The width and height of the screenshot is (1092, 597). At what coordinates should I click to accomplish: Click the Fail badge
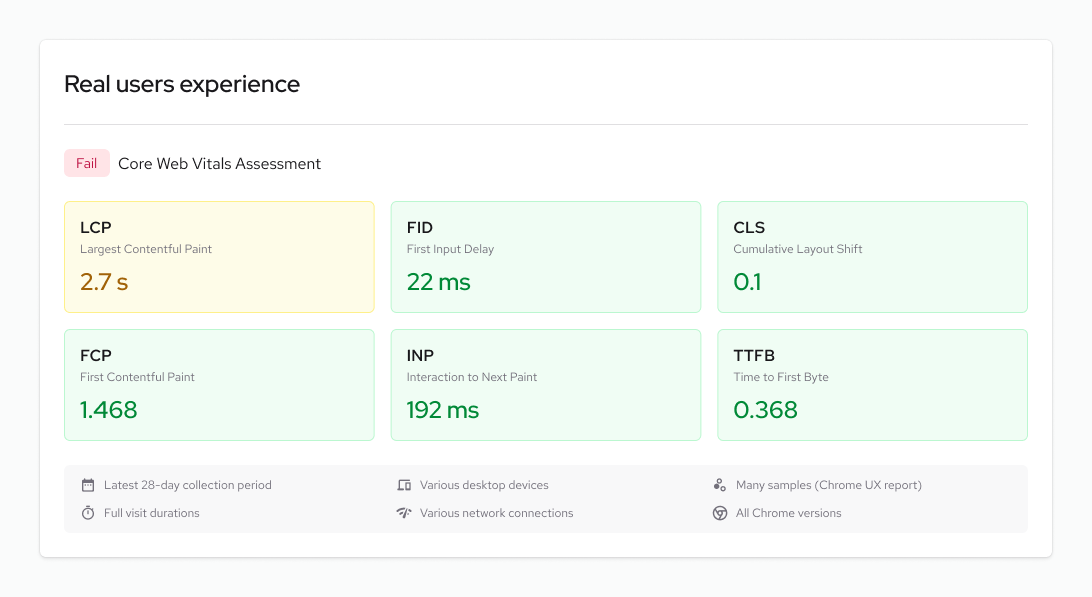[x=86, y=163]
